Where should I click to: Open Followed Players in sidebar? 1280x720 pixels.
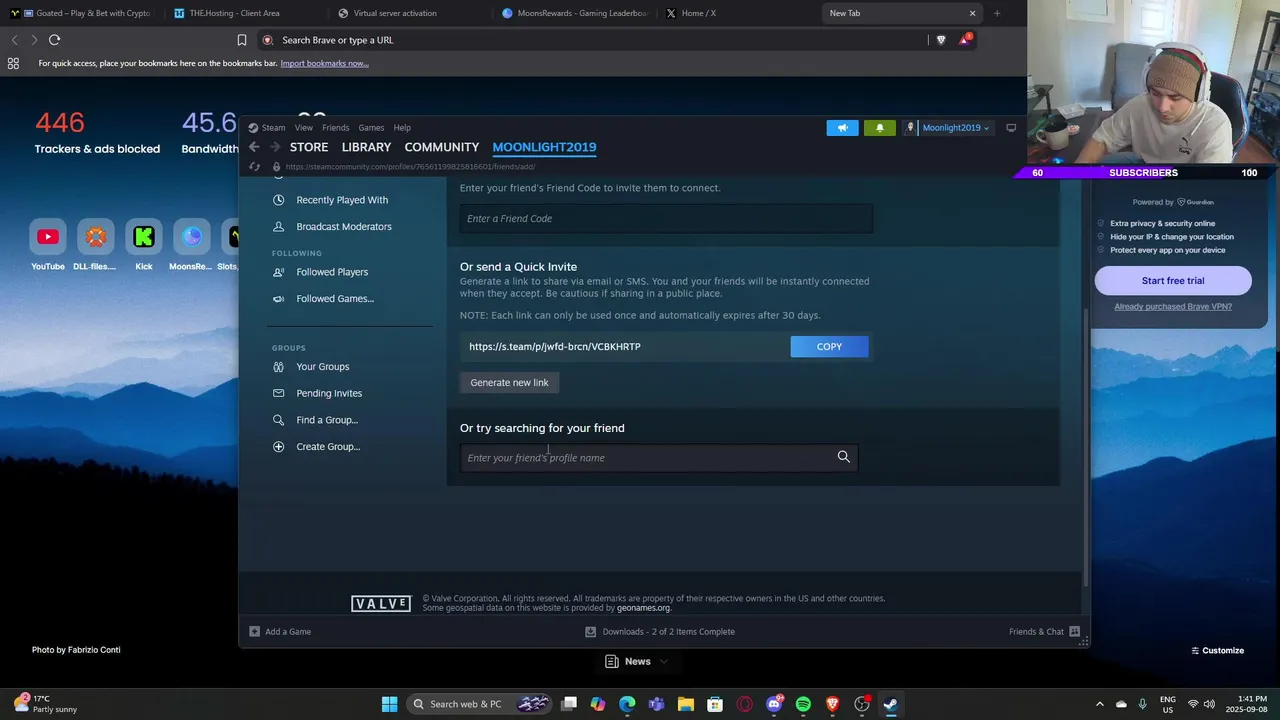pos(331,272)
